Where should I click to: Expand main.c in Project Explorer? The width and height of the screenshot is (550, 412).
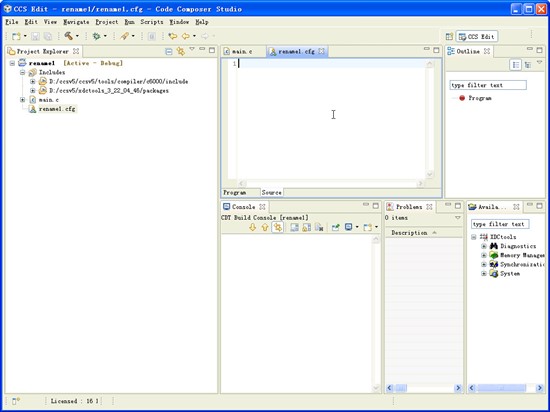coord(22,100)
